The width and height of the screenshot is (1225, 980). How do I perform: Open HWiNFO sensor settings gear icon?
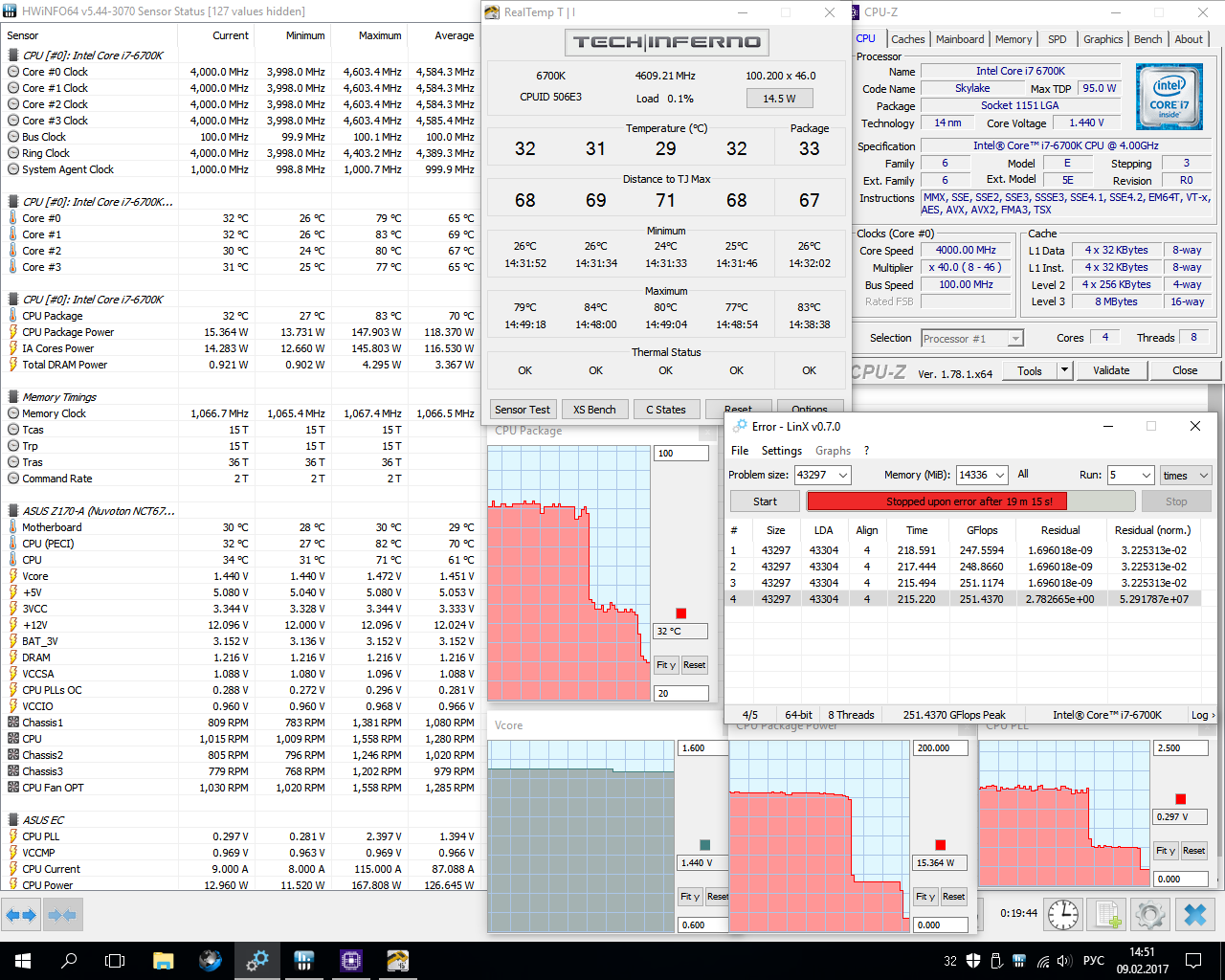click(x=1150, y=914)
